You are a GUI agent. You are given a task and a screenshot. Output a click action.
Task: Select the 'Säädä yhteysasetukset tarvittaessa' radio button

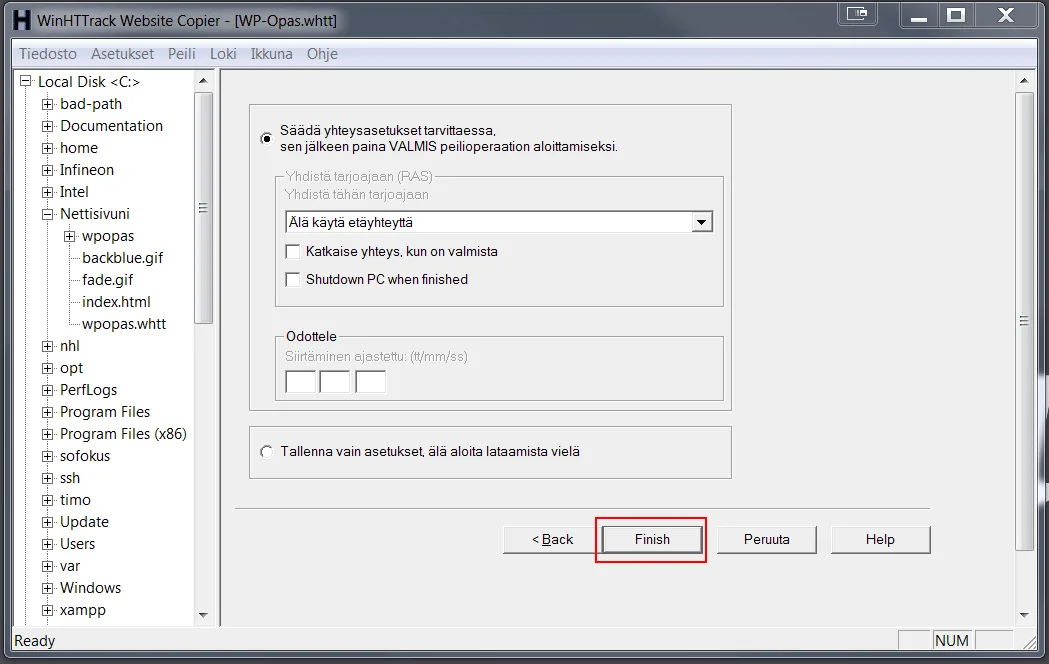pos(266,138)
